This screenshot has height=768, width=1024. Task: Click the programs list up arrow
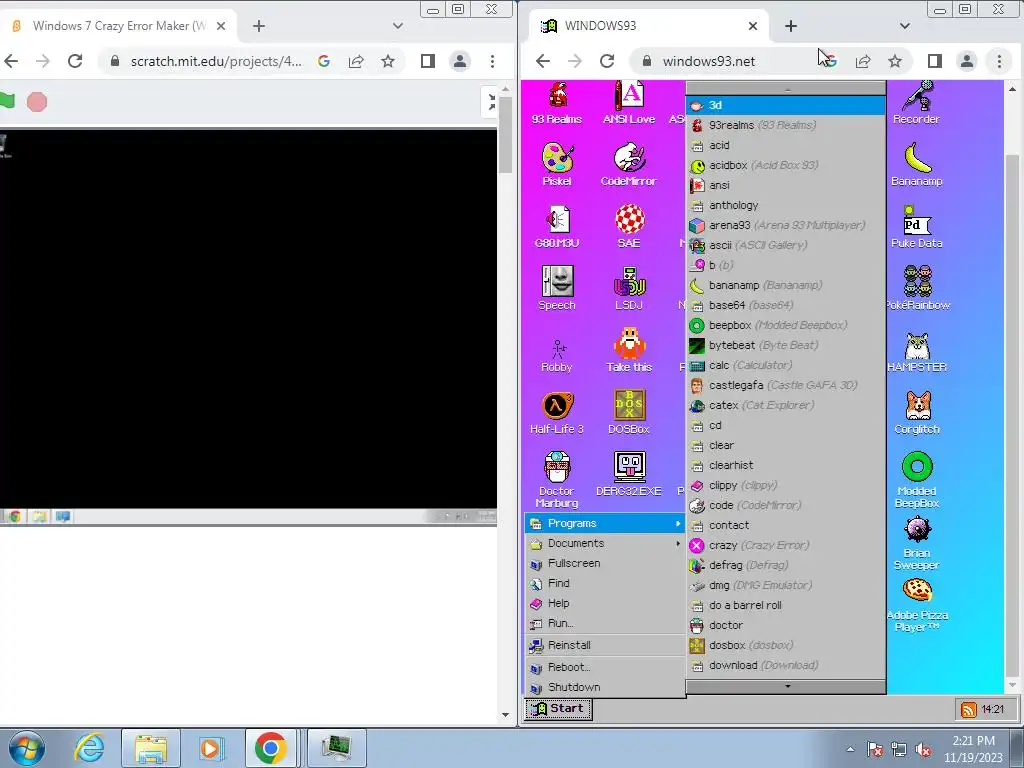tap(786, 89)
